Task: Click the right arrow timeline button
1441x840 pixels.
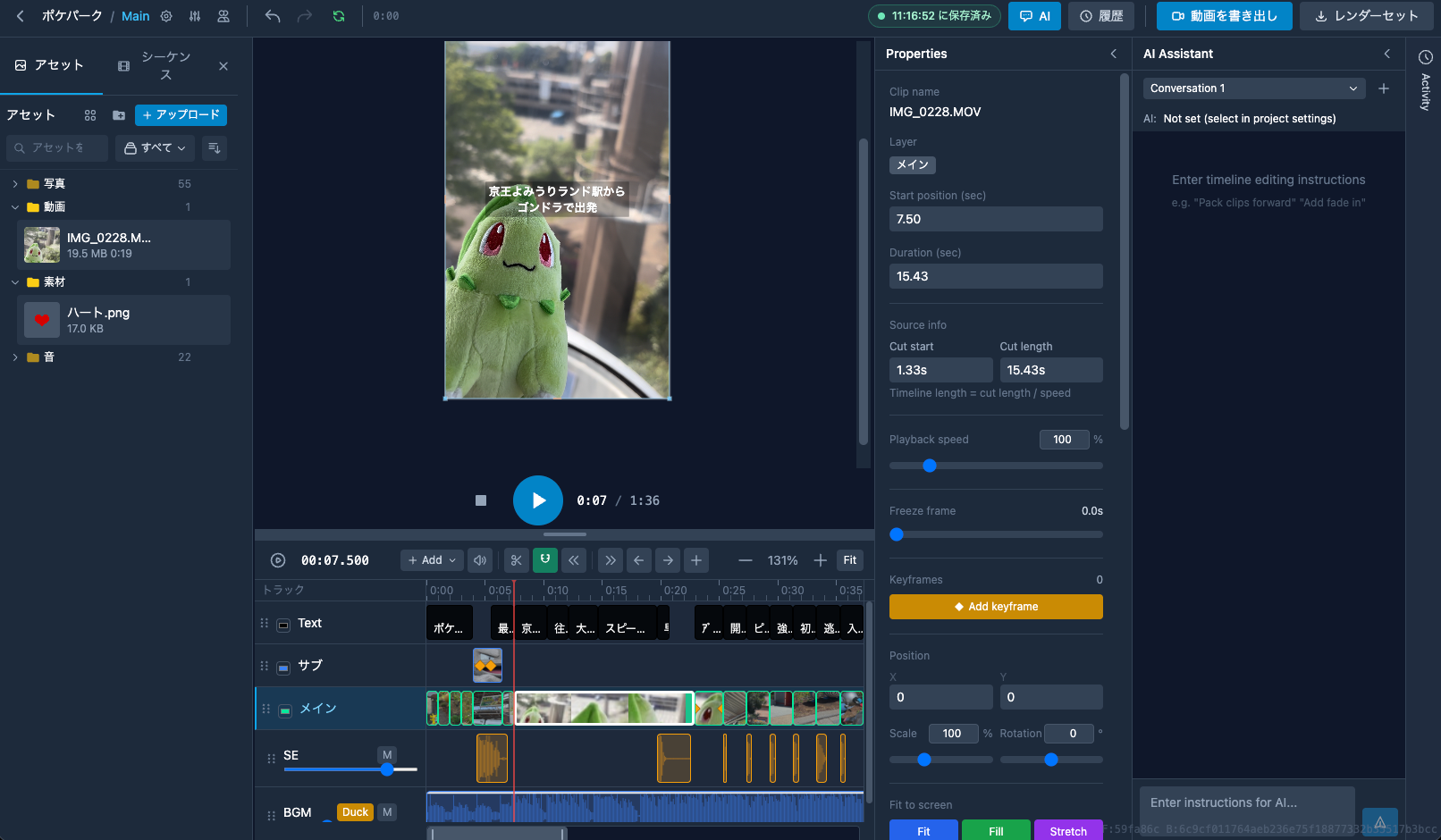Action: [668, 560]
